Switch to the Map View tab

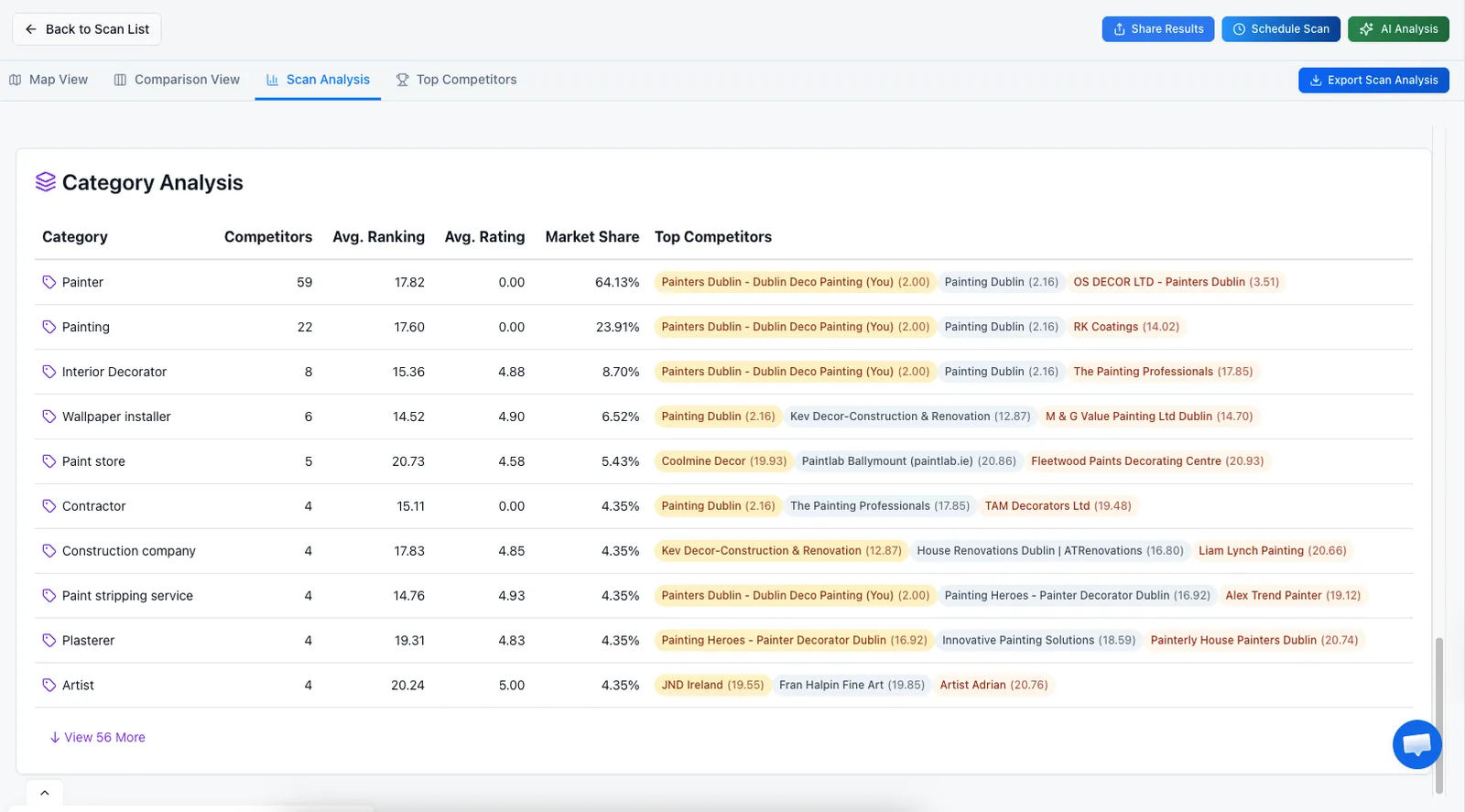click(x=49, y=80)
